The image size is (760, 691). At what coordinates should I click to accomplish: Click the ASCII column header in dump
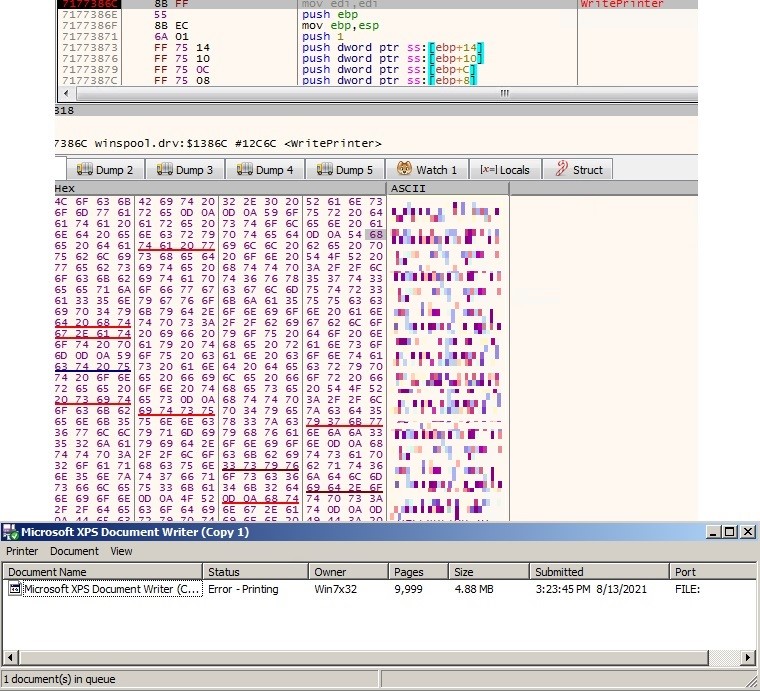pos(447,188)
